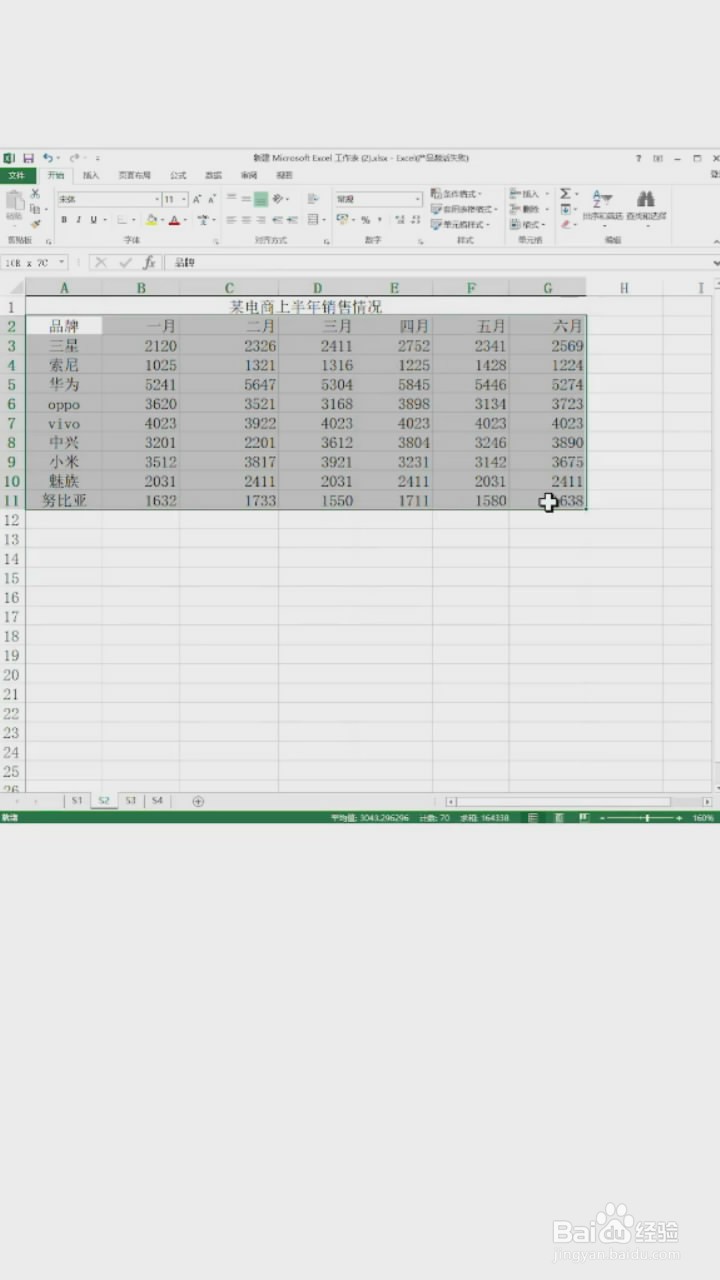Open the Format cells dropdown

527,224
